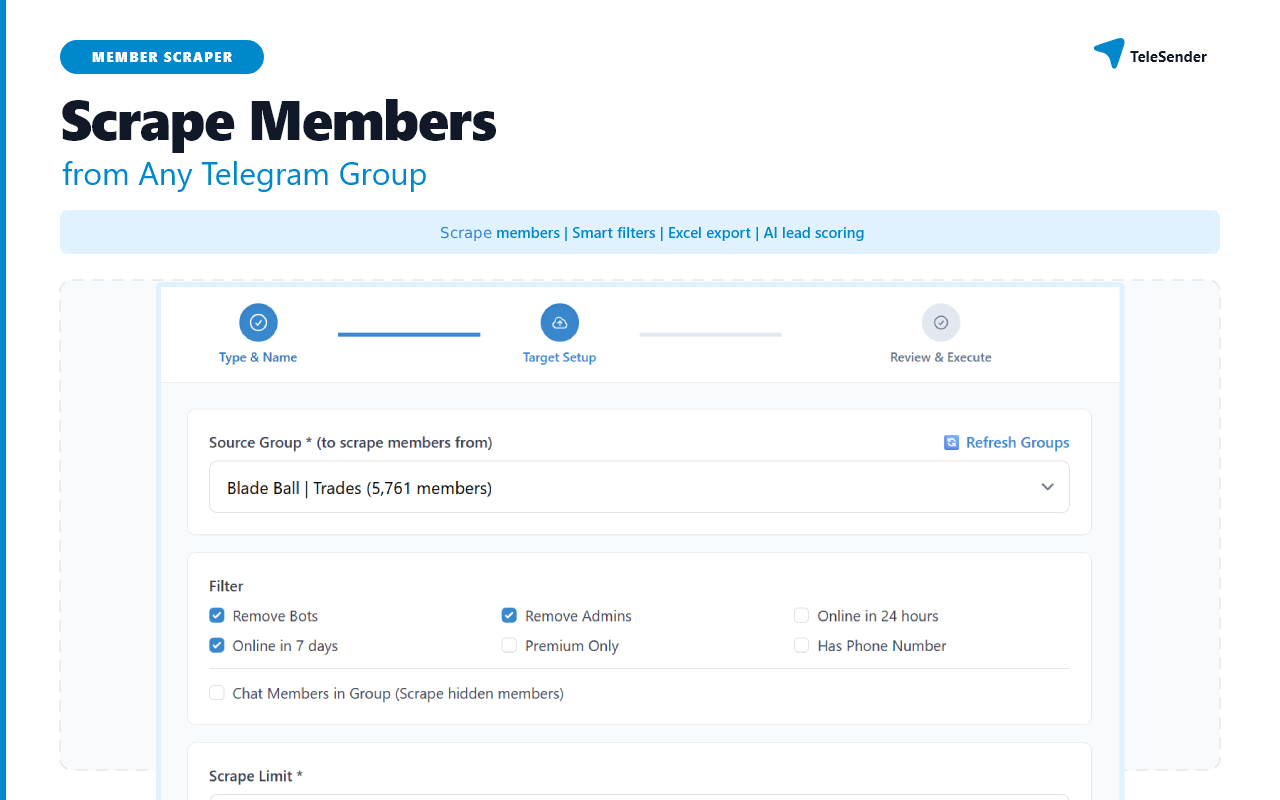Click the Source Group field label
This screenshot has height=800, width=1280.
[350, 442]
